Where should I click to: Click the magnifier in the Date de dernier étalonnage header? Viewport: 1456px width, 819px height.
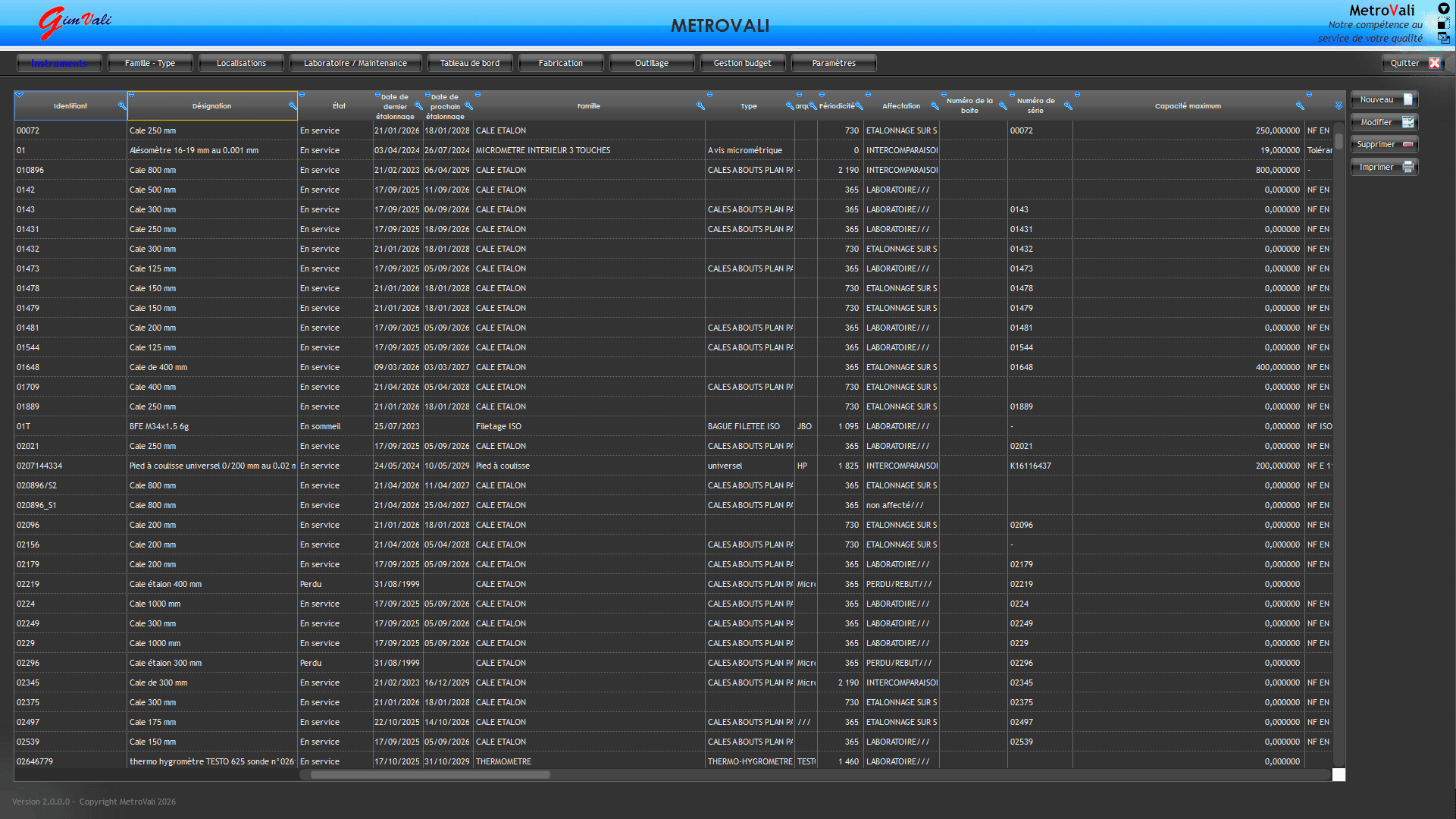(x=418, y=106)
